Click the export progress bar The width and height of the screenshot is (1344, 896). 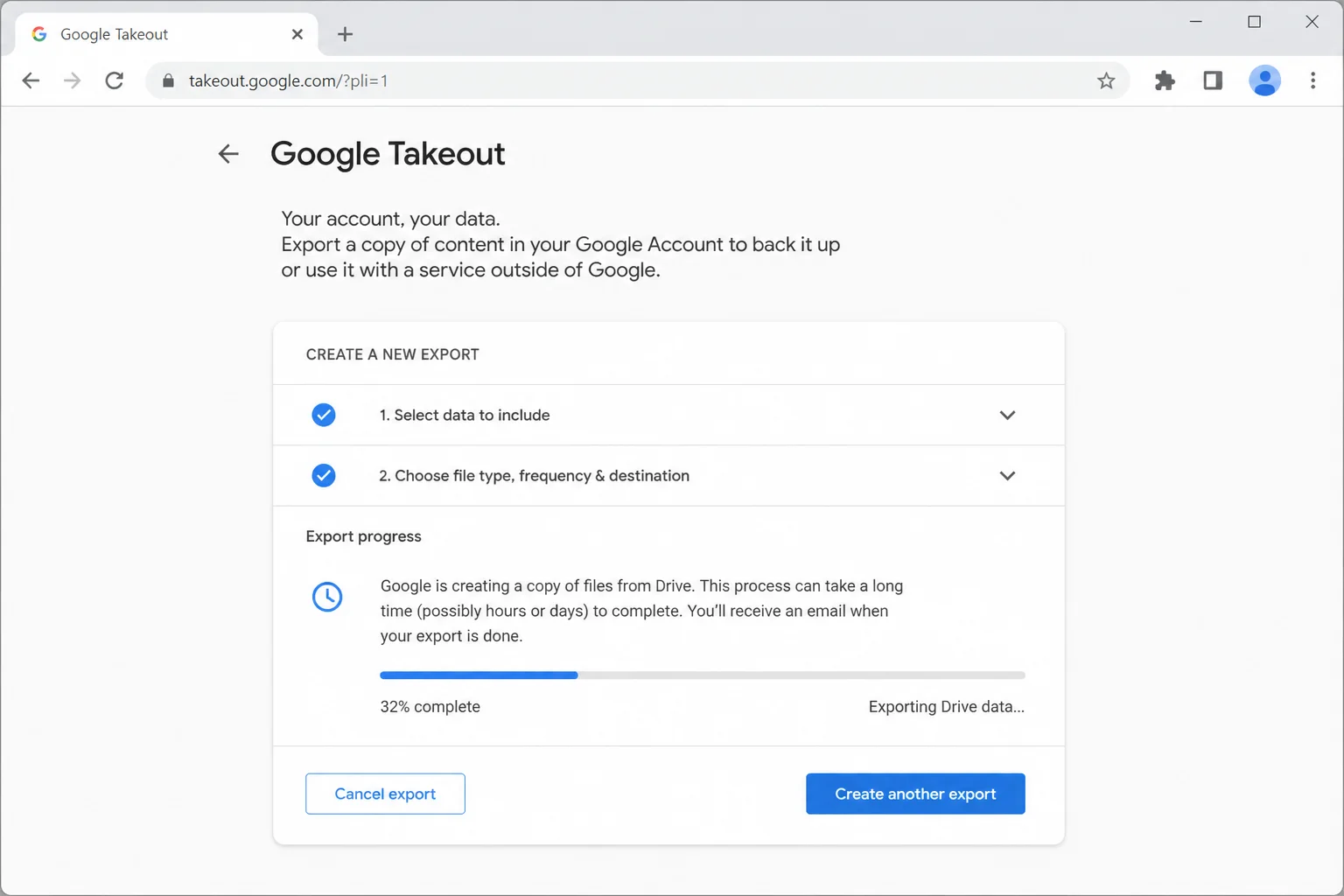click(703, 675)
